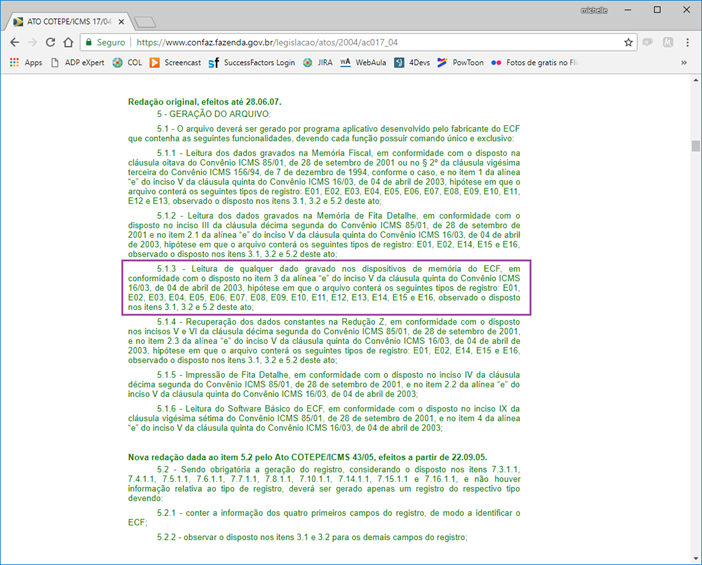Minimize the Chrome window
Viewport: 702px width, 565px height.
tap(628, 10)
